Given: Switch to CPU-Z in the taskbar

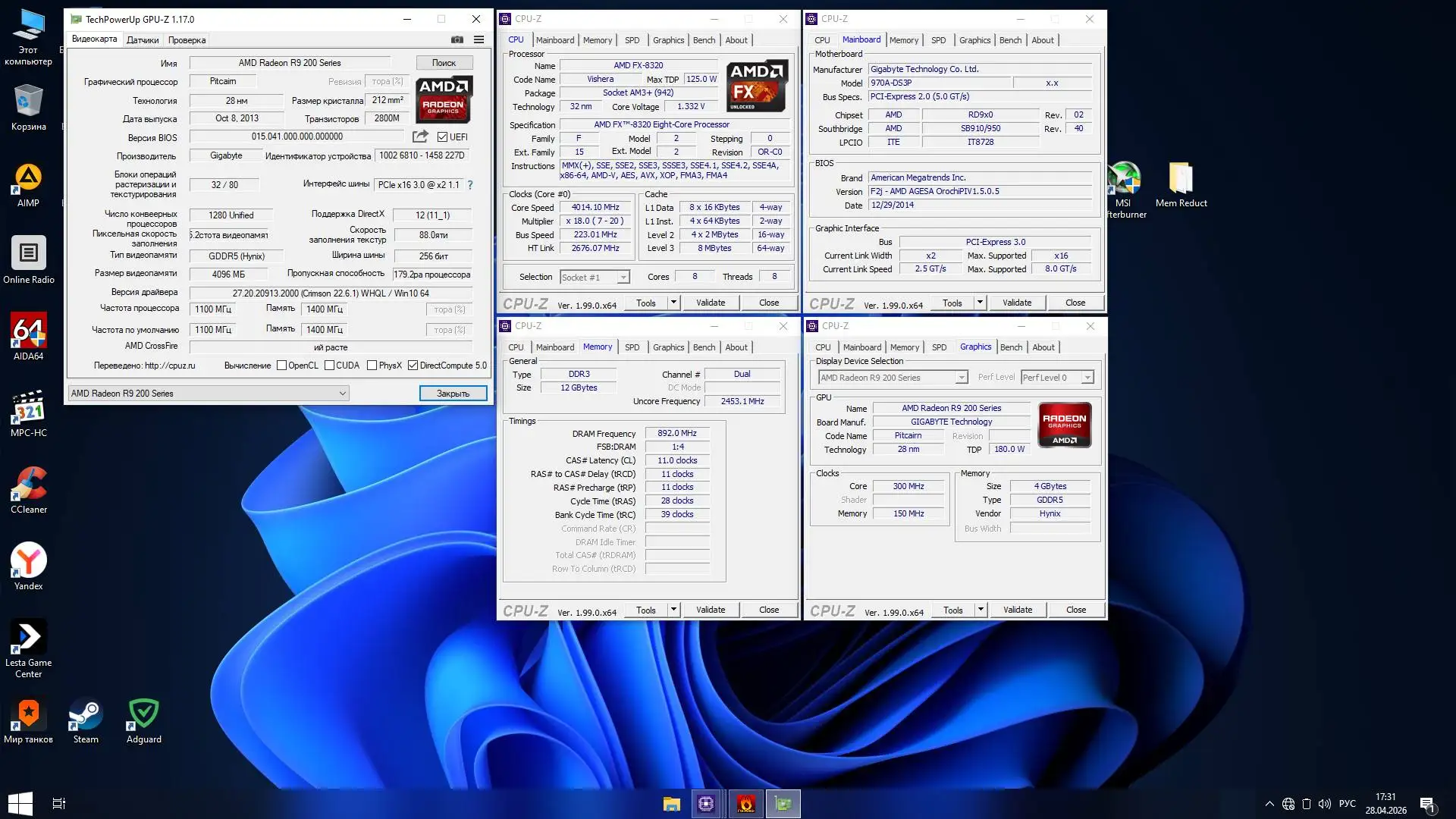Looking at the screenshot, I should click(706, 804).
